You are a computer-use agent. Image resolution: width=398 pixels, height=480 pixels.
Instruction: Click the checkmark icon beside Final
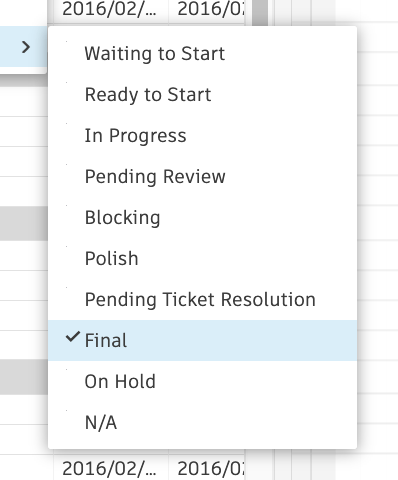pos(73,337)
